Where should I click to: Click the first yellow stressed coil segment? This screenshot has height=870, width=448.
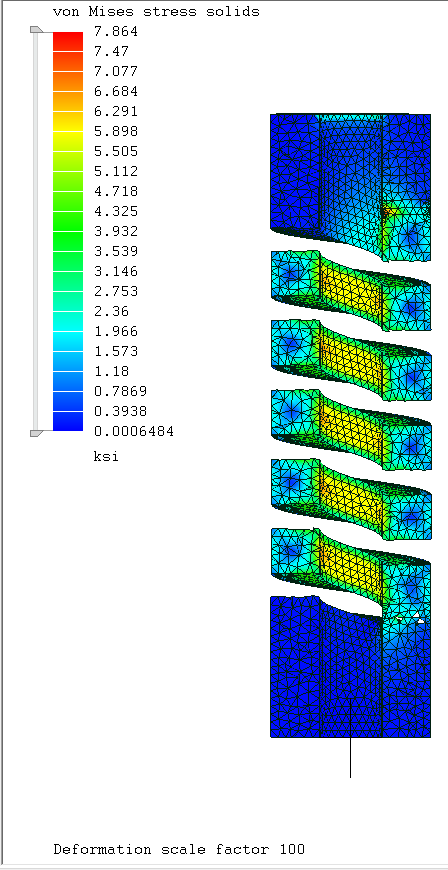[x=351, y=294]
